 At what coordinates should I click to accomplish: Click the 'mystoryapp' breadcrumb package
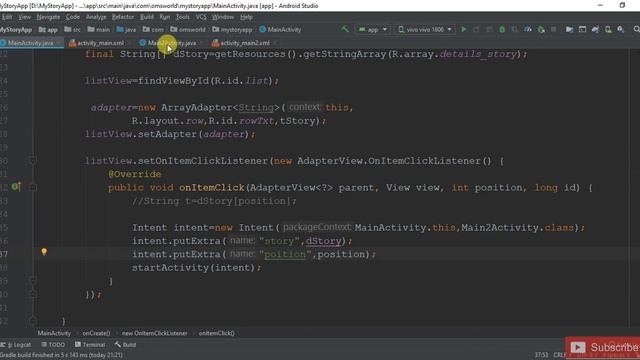coord(232,29)
